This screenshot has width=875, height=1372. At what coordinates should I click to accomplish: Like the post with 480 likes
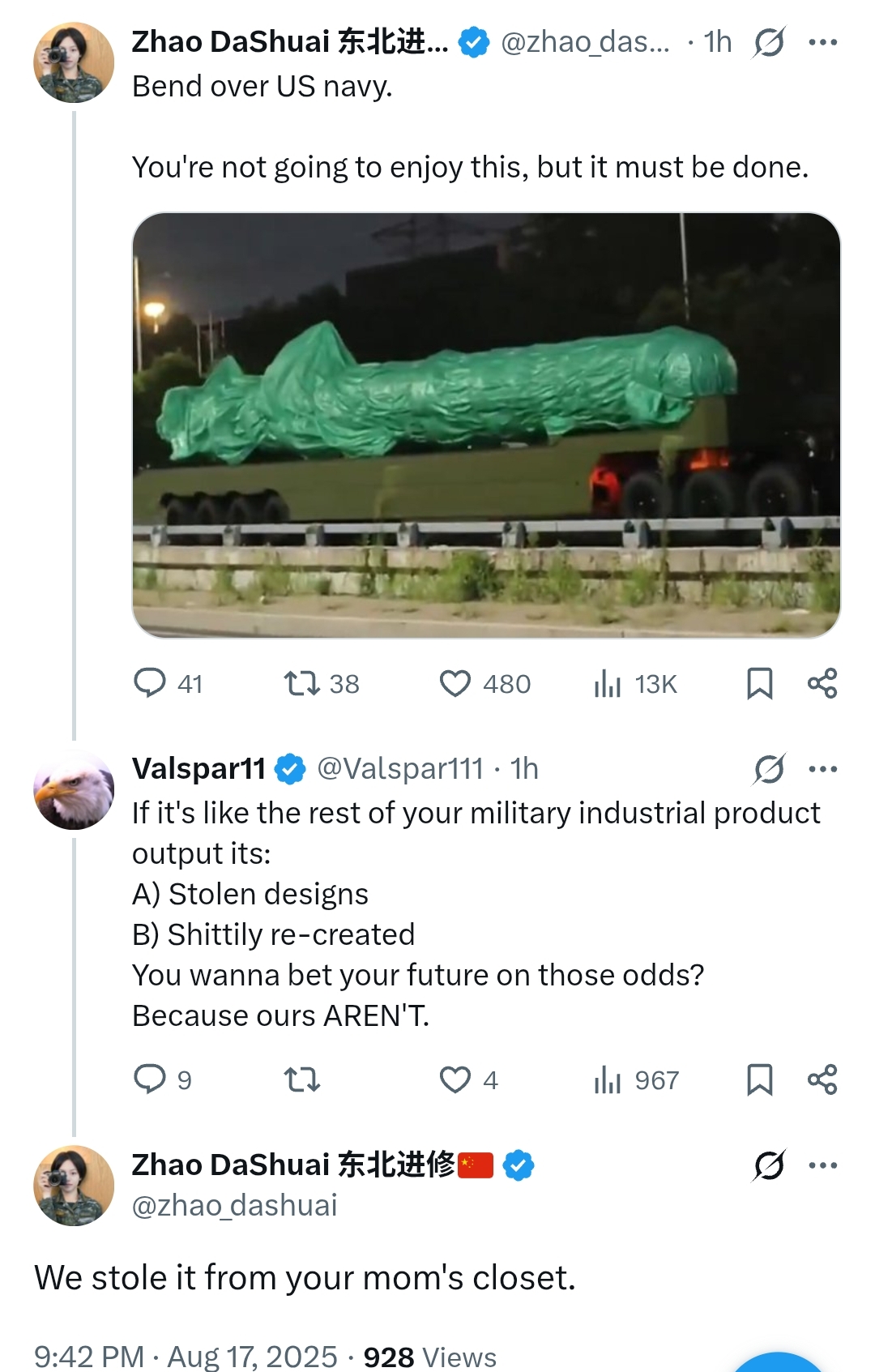pos(455,683)
